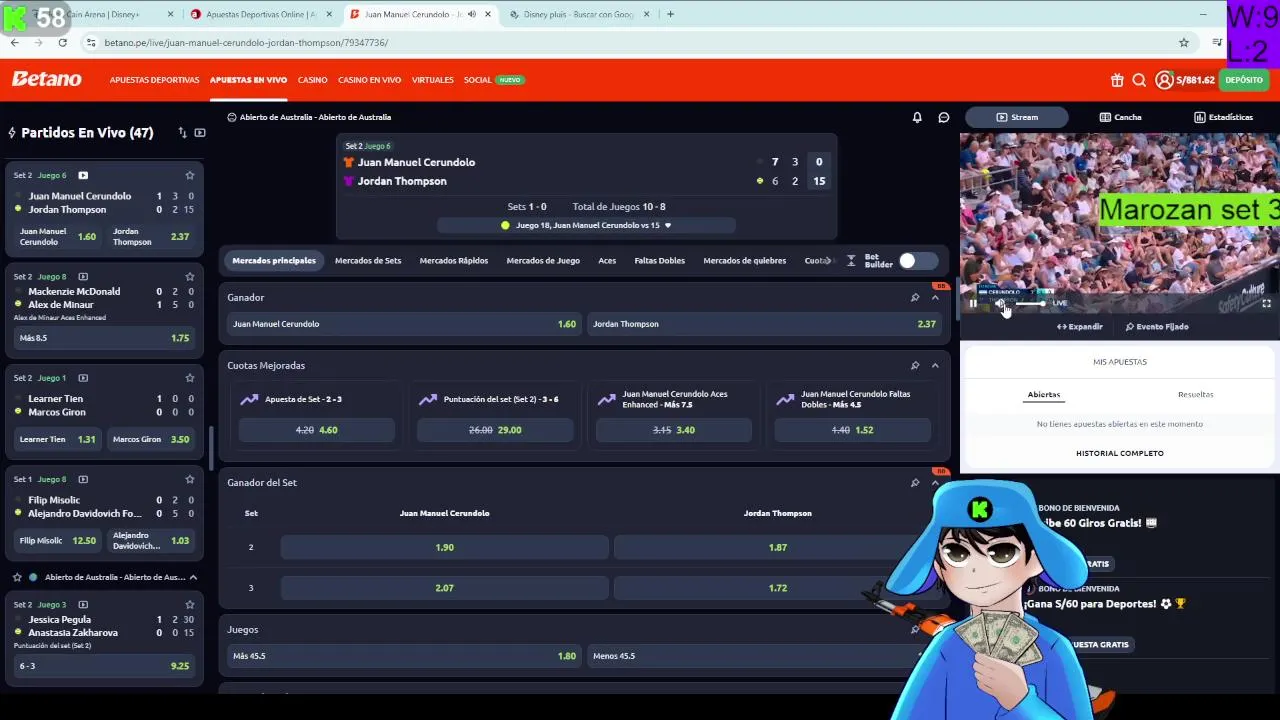Favorite the Learner Tien vs Marcos Giron star
The width and height of the screenshot is (1280, 720).
coord(189,377)
